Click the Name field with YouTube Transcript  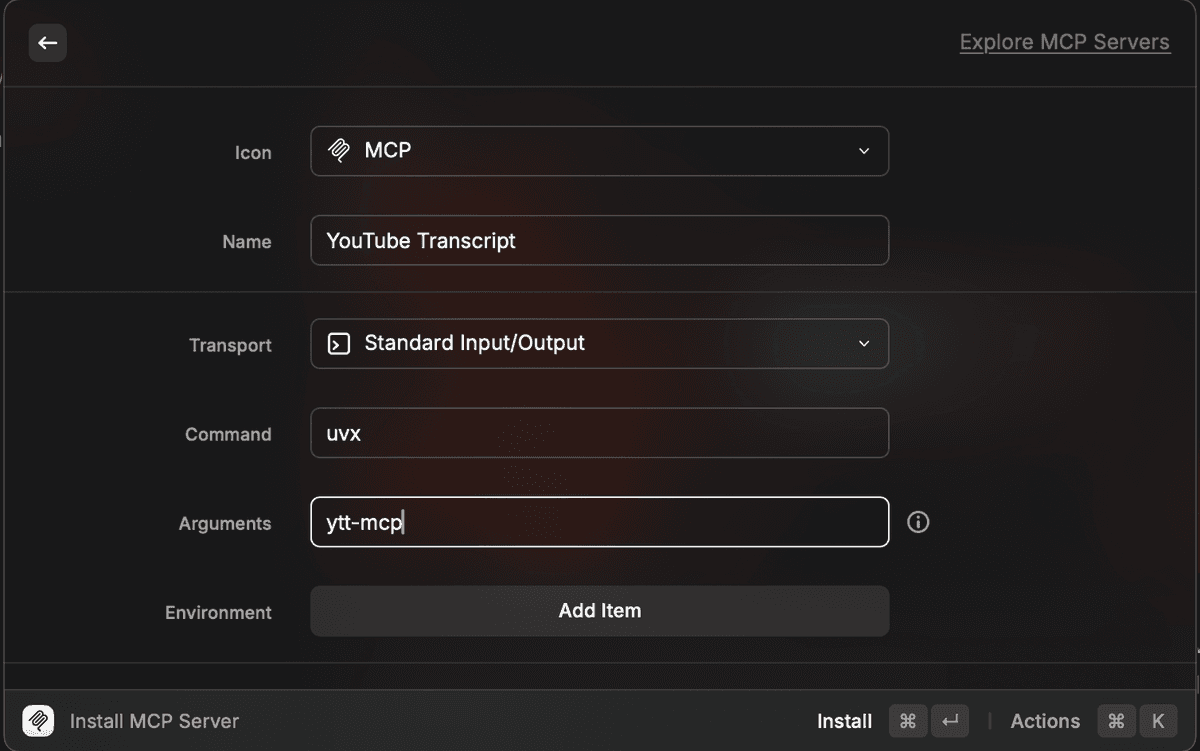pyautogui.click(x=599, y=240)
